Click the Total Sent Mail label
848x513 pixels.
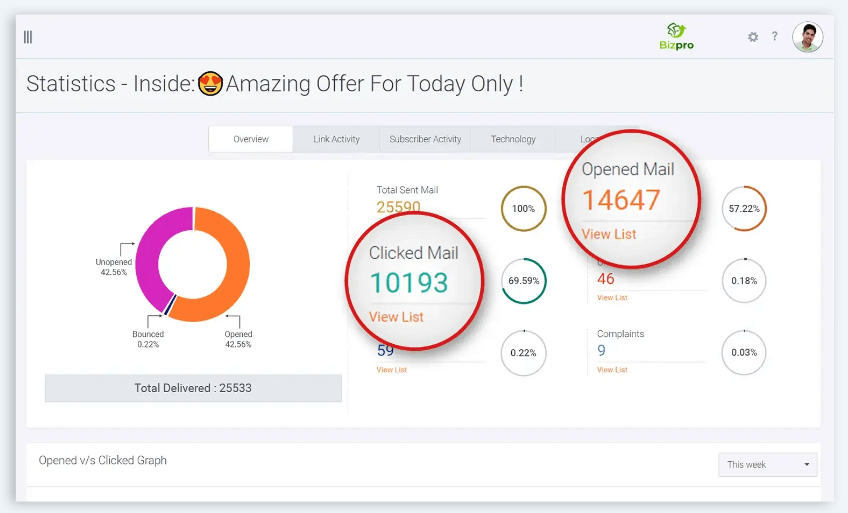click(x=407, y=190)
